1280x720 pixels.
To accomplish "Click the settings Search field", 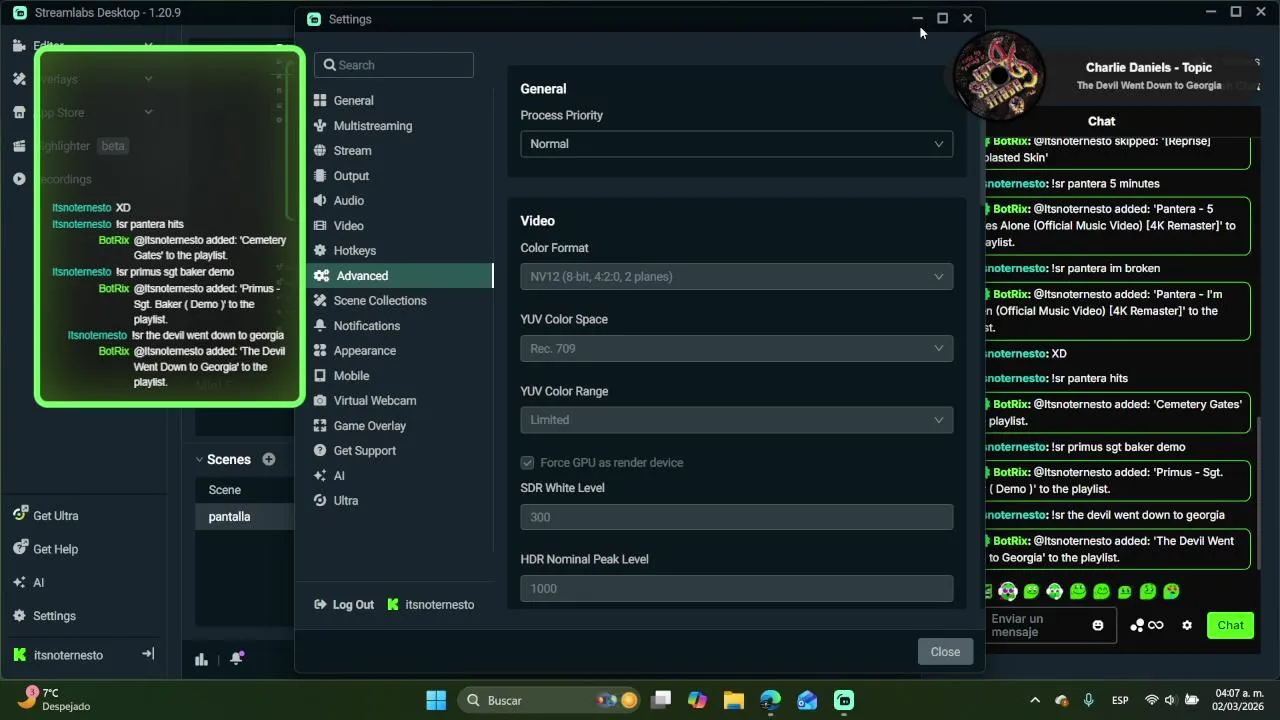I will (x=394, y=65).
